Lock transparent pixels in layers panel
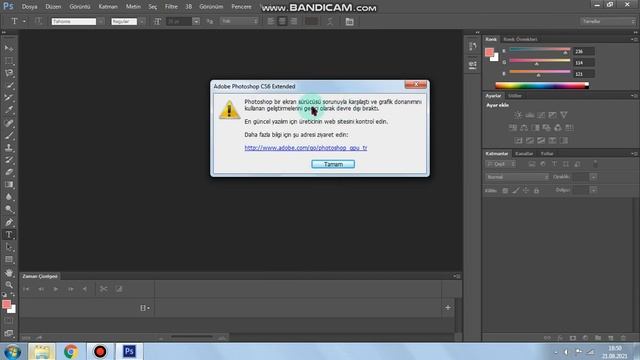Image resolution: width=640 pixels, height=360 pixels. 505,191
